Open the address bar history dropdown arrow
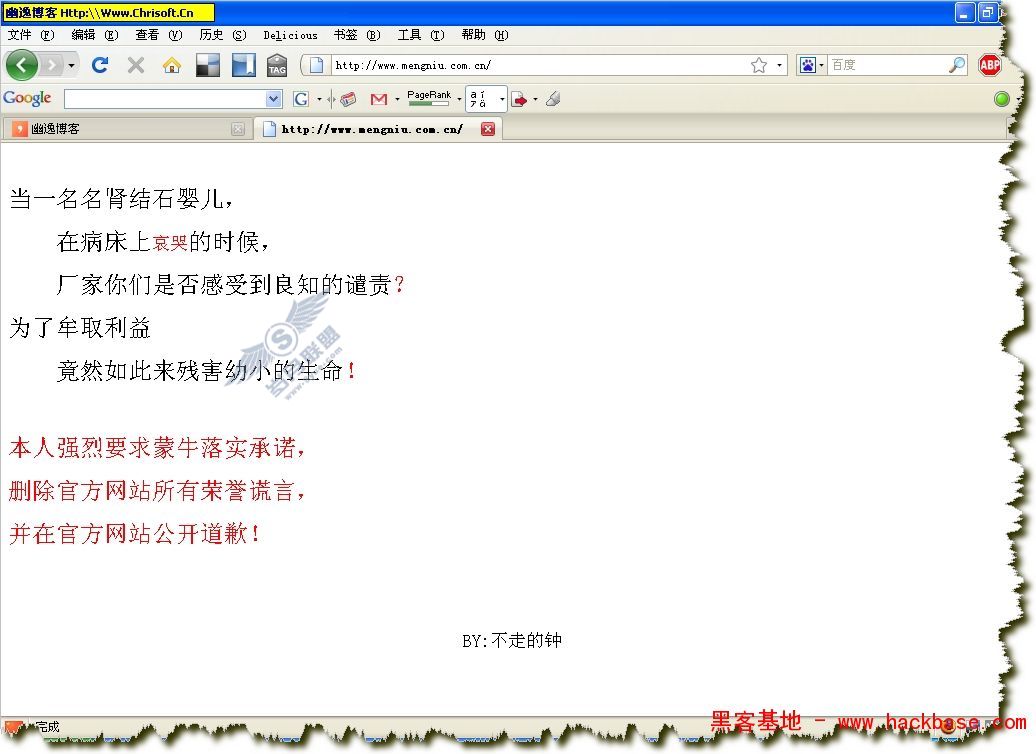Screen dimensions: 1036x754 [x=780, y=65]
